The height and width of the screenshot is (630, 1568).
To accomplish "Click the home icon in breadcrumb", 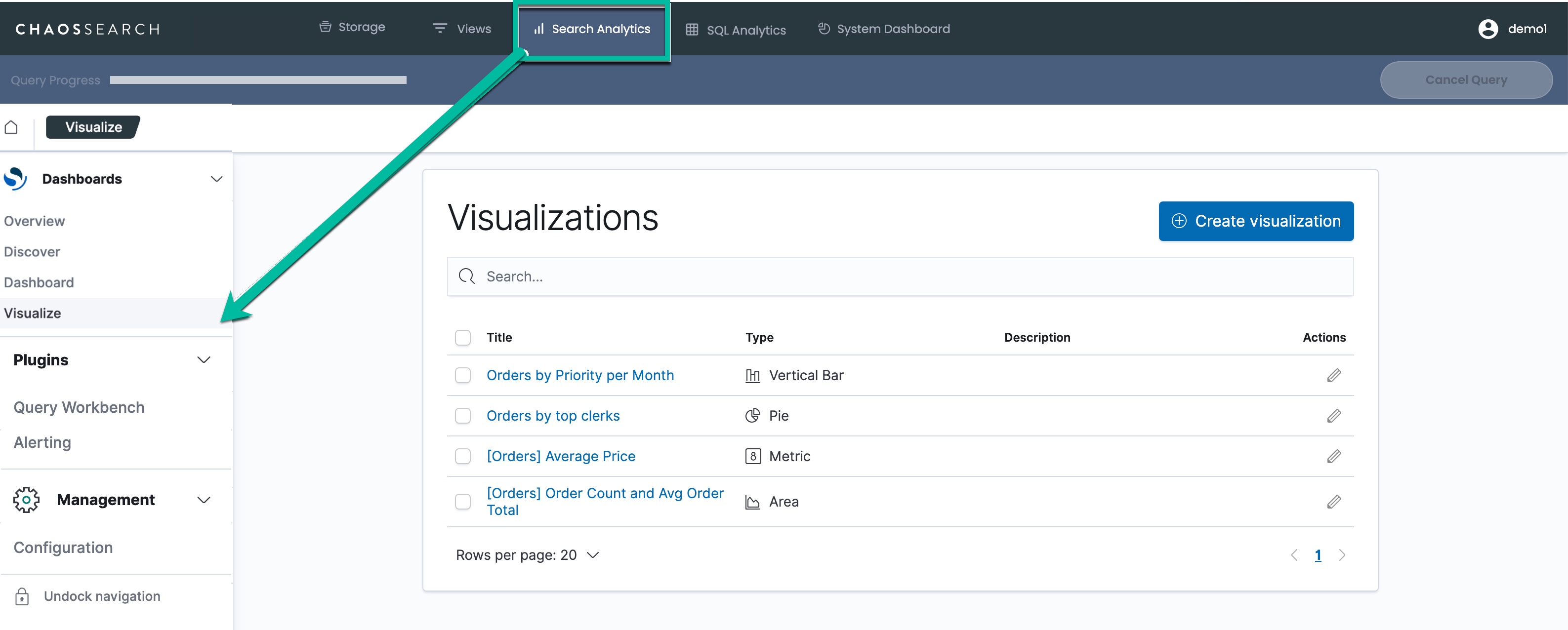I will tap(11, 127).
